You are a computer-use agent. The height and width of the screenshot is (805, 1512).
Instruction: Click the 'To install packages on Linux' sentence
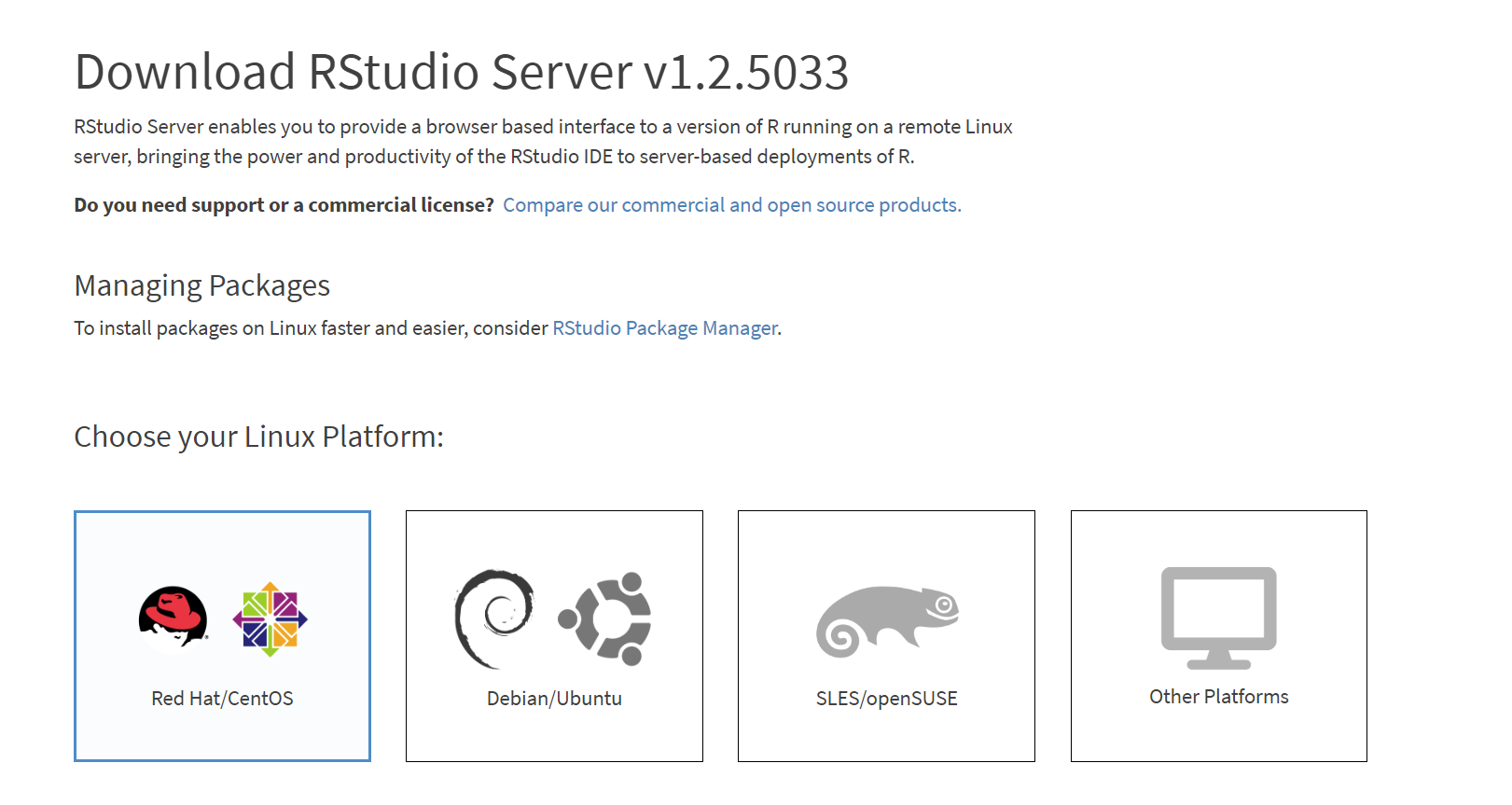pos(428,328)
